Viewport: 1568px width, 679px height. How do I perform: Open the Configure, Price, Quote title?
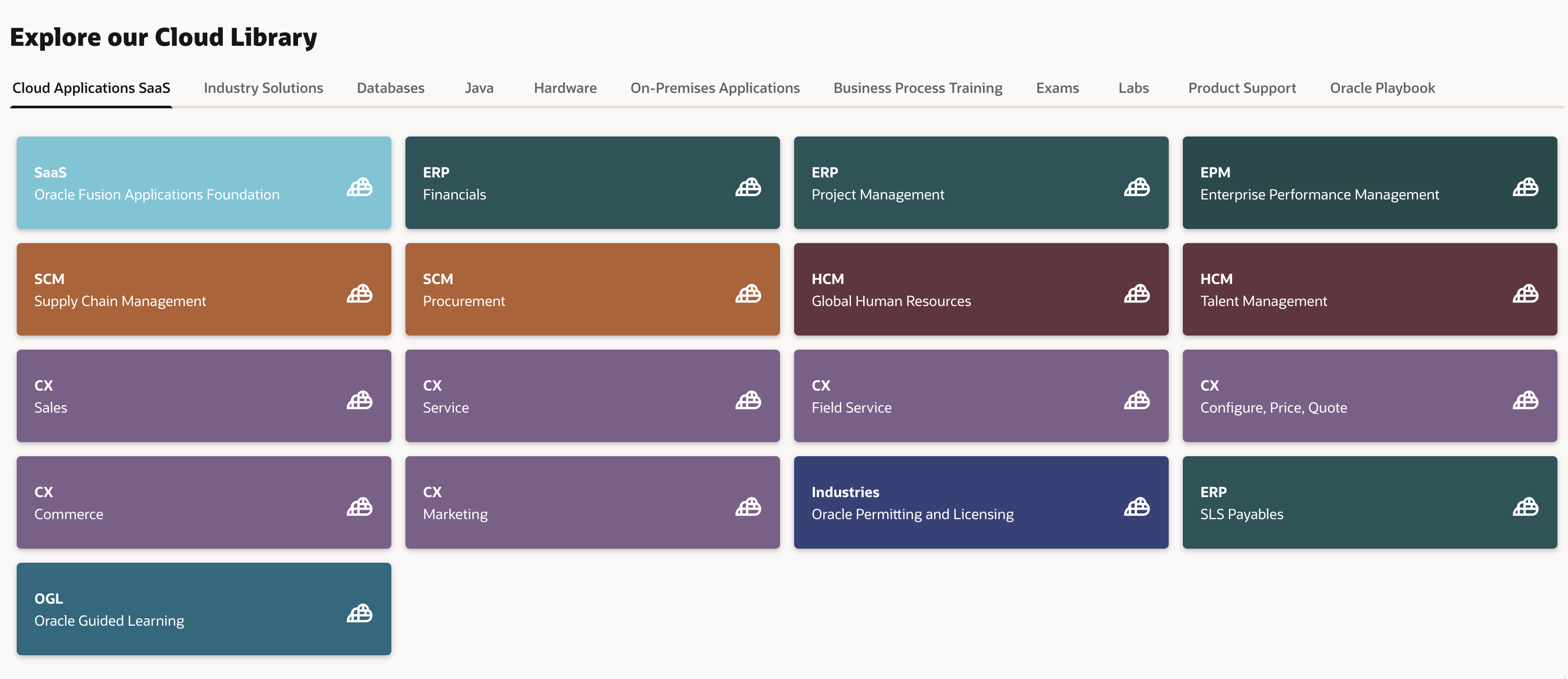tap(1274, 408)
